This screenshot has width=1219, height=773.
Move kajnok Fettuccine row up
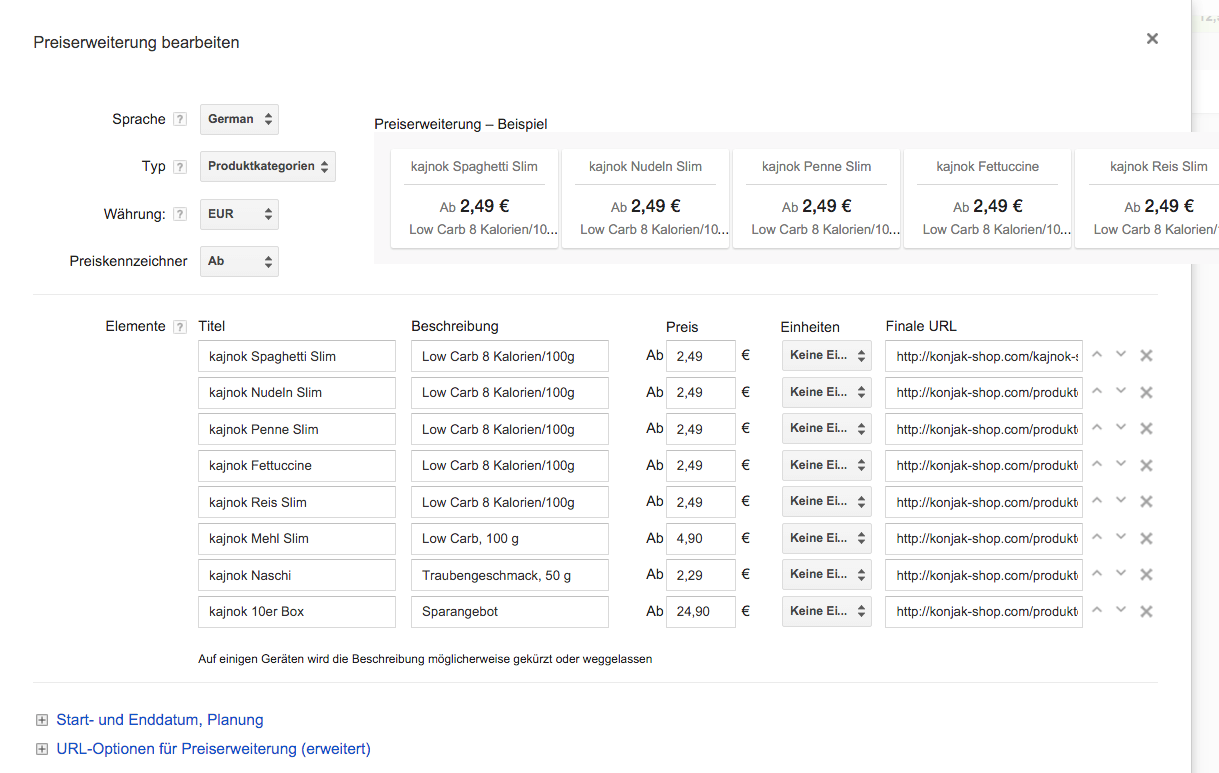tap(1097, 464)
